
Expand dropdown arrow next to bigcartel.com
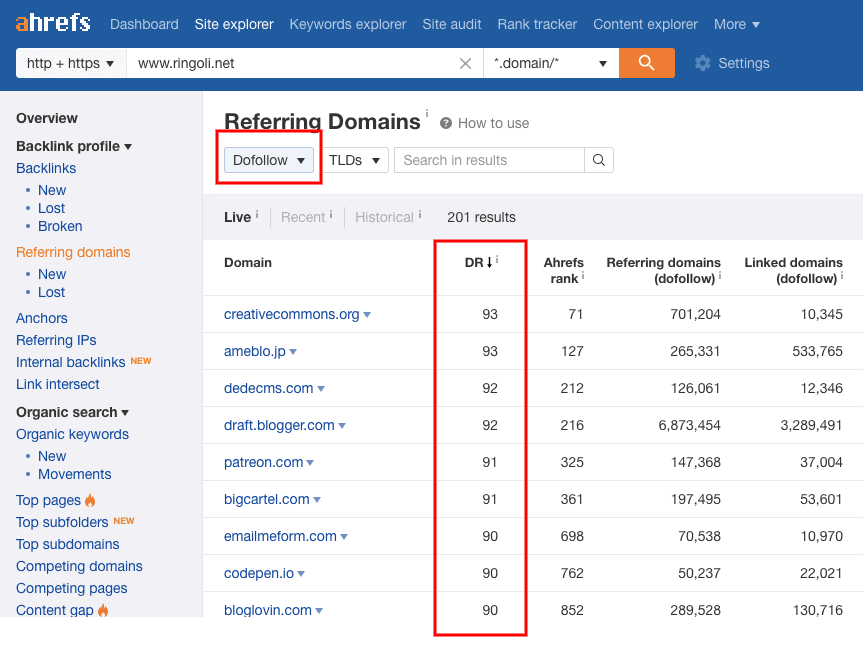pyautogui.click(x=317, y=500)
